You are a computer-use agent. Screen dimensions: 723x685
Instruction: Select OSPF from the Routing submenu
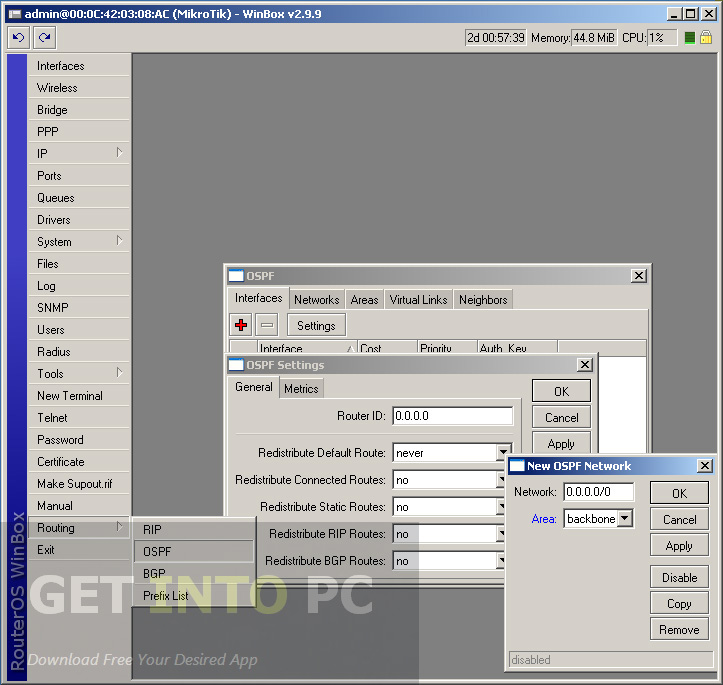[x=194, y=551]
